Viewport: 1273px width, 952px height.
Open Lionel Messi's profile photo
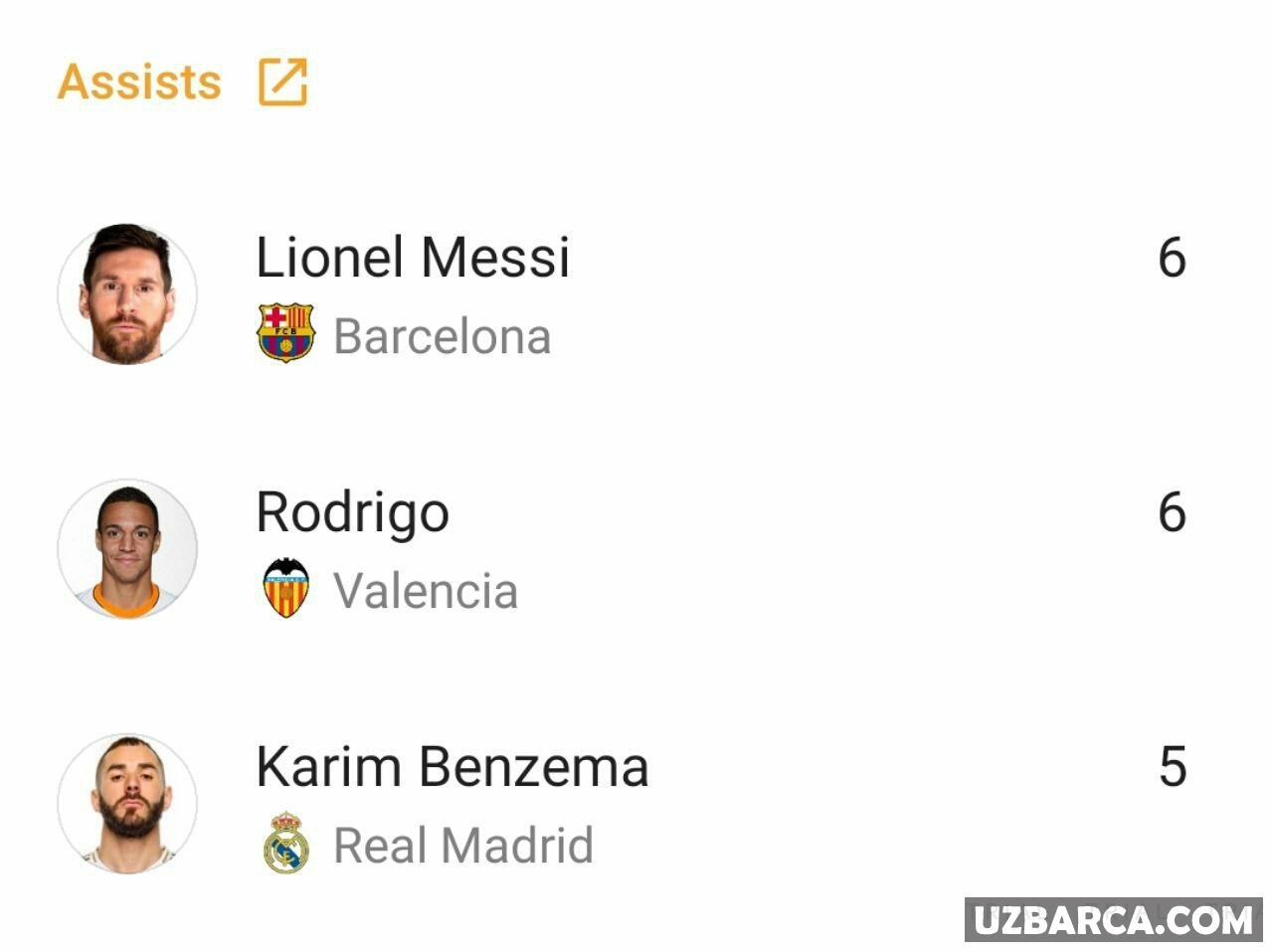(x=127, y=293)
